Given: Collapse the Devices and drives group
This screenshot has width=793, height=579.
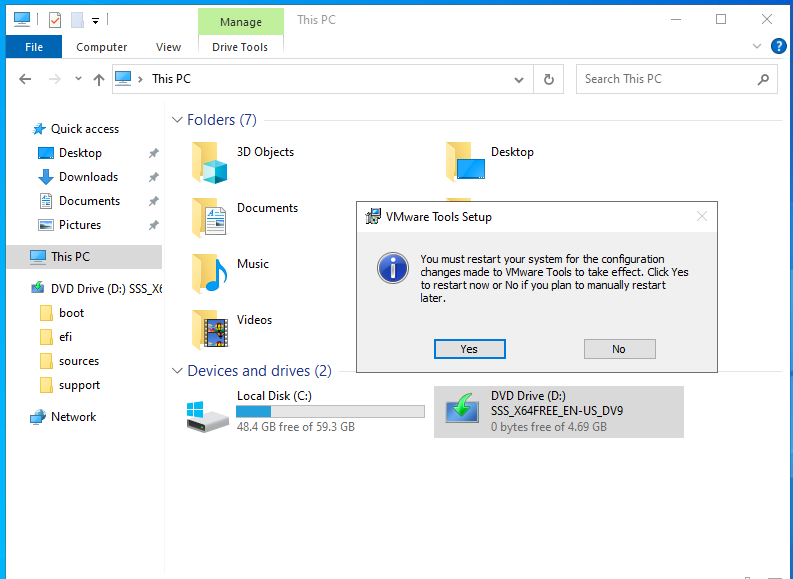Looking at the screenshot, I should tap(177, 371).
